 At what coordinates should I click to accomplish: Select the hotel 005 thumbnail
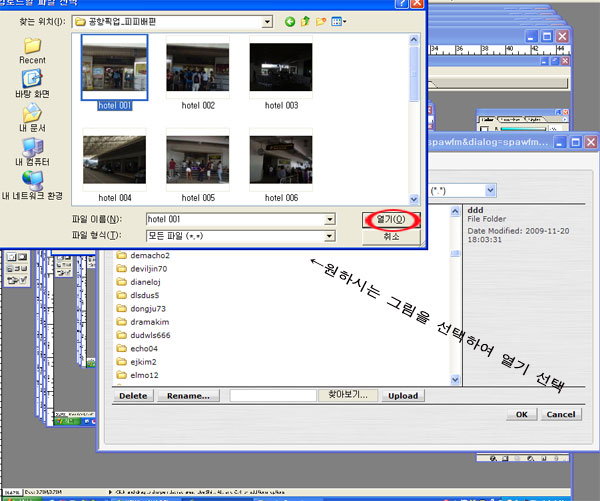click(x=196, y=162)
